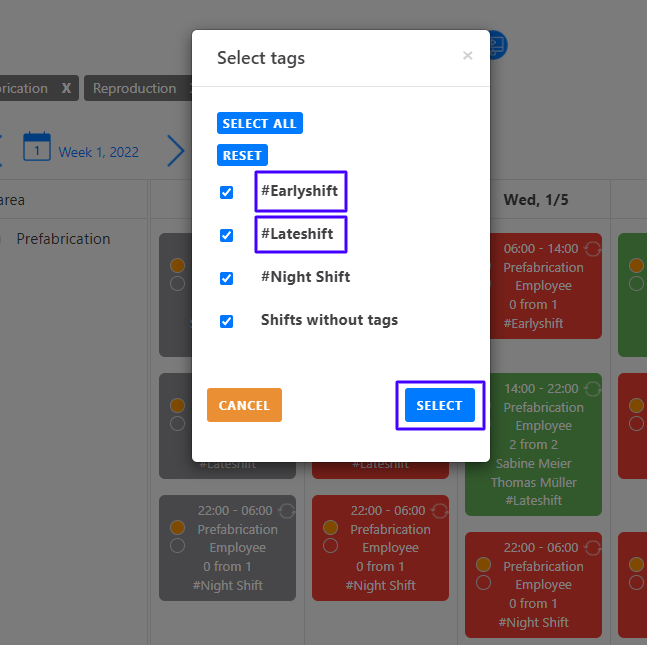Viewport: 647px width, 645px height.
Task: Select orange radio on middle red 22:00 shift
Action: point(331,527)
